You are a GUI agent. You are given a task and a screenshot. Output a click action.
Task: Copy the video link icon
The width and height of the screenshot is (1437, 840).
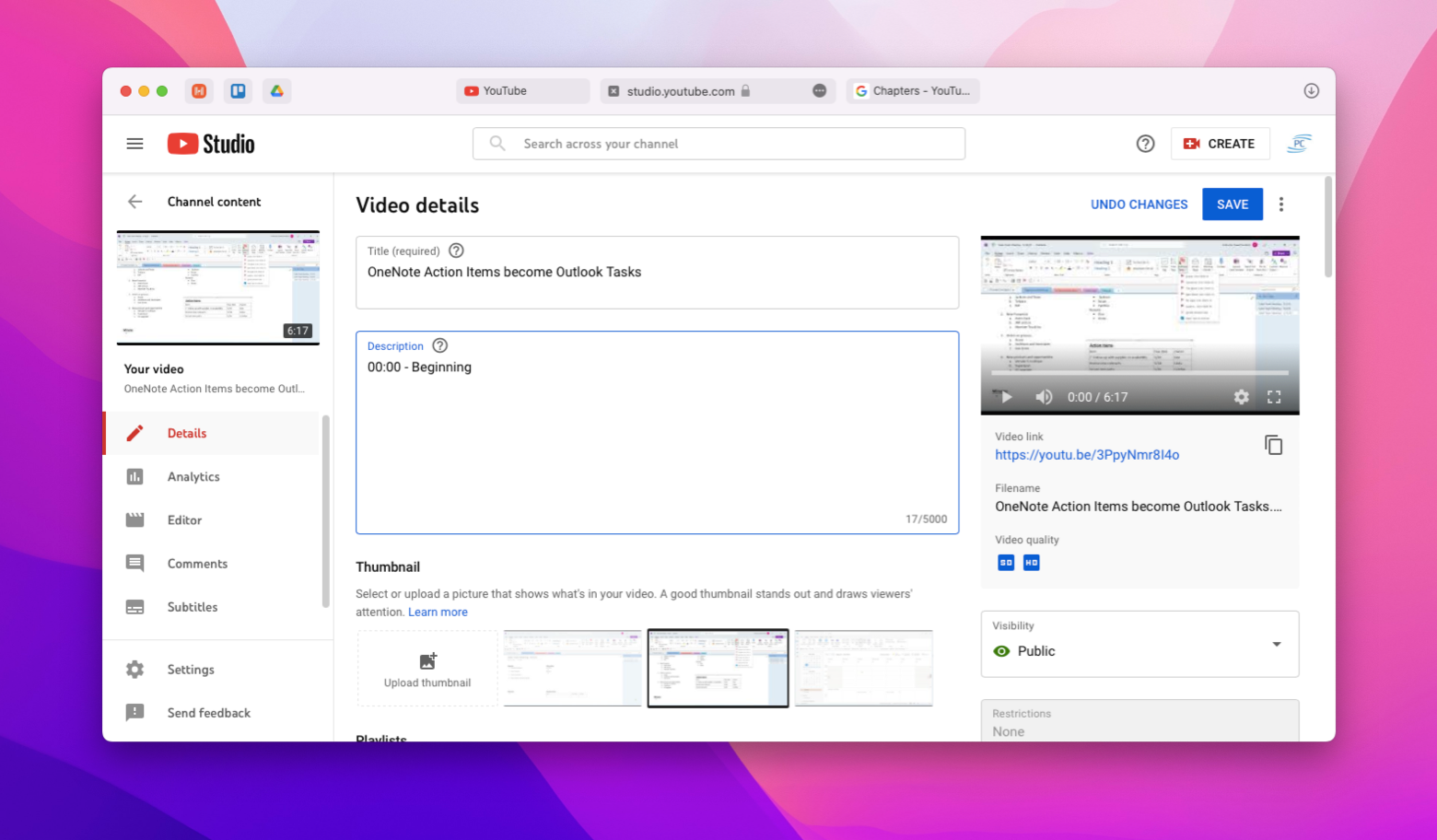(x=1274, y=446)
